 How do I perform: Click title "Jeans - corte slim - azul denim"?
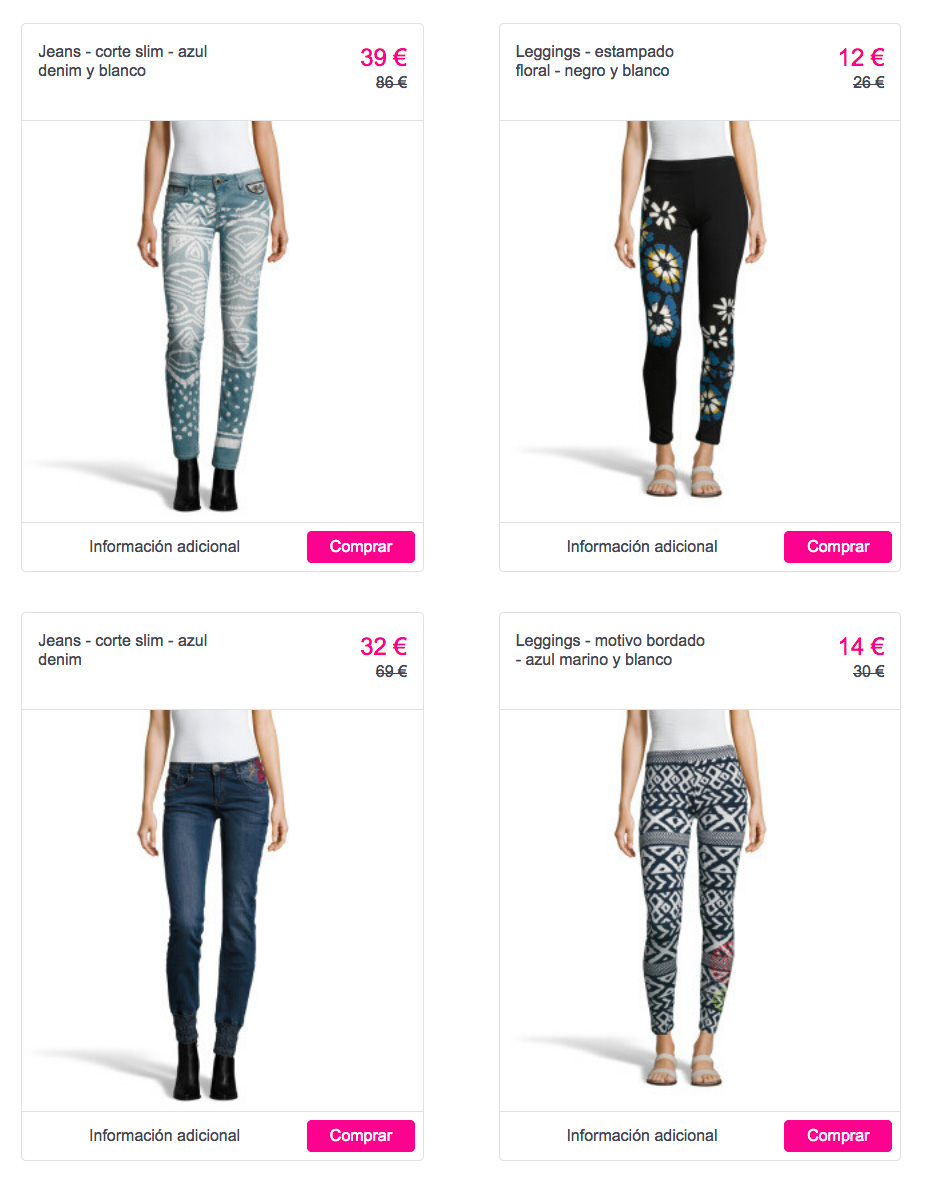pos(122,650)
